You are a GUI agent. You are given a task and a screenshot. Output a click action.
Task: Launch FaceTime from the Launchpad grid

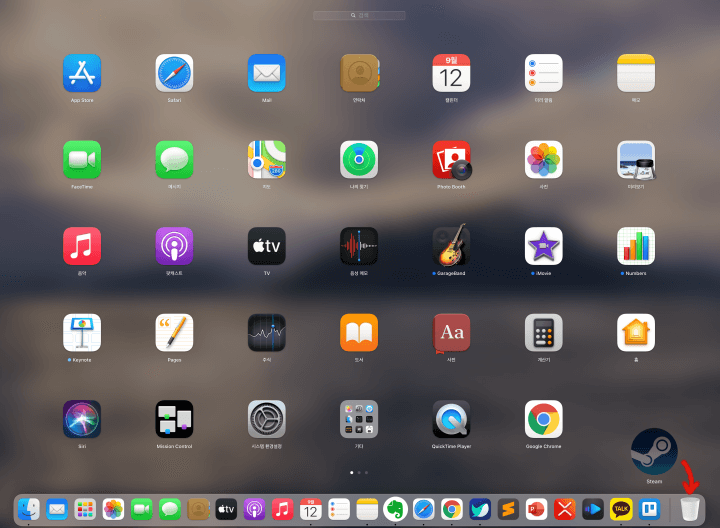click(x=82, y=159)
